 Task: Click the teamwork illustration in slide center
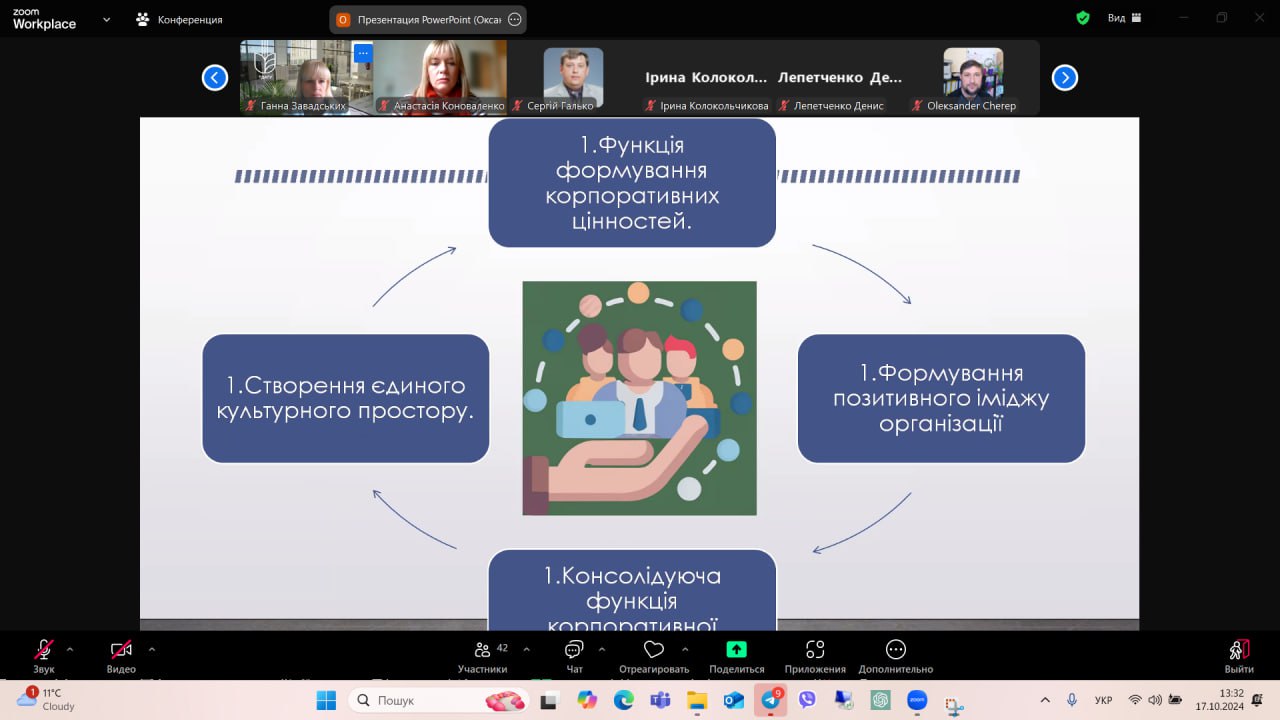(640, 398)
